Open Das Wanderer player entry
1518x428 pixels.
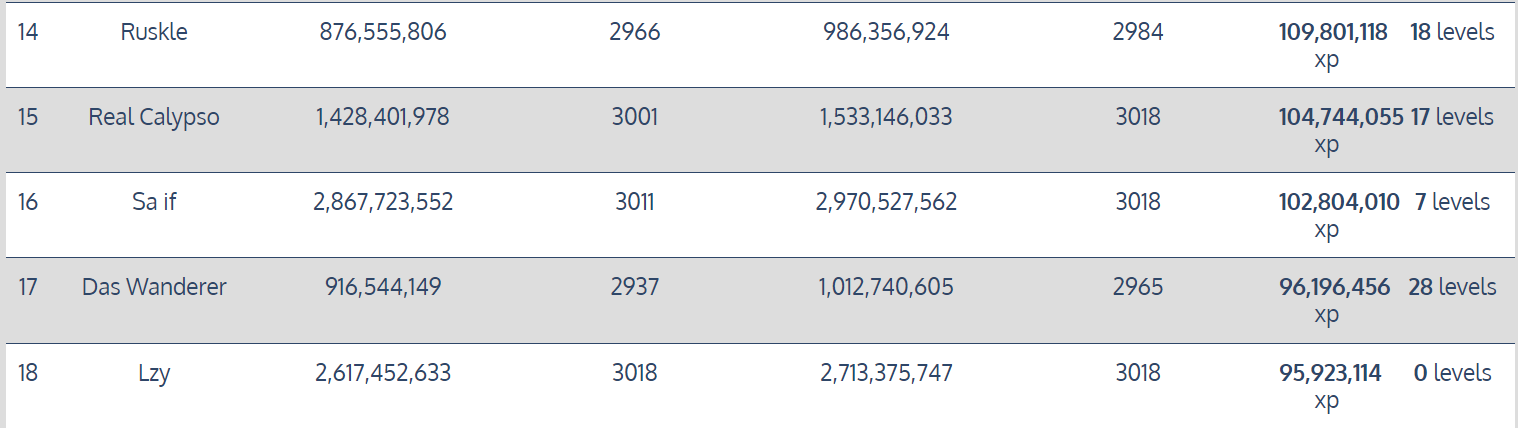[x=154, y=287]
